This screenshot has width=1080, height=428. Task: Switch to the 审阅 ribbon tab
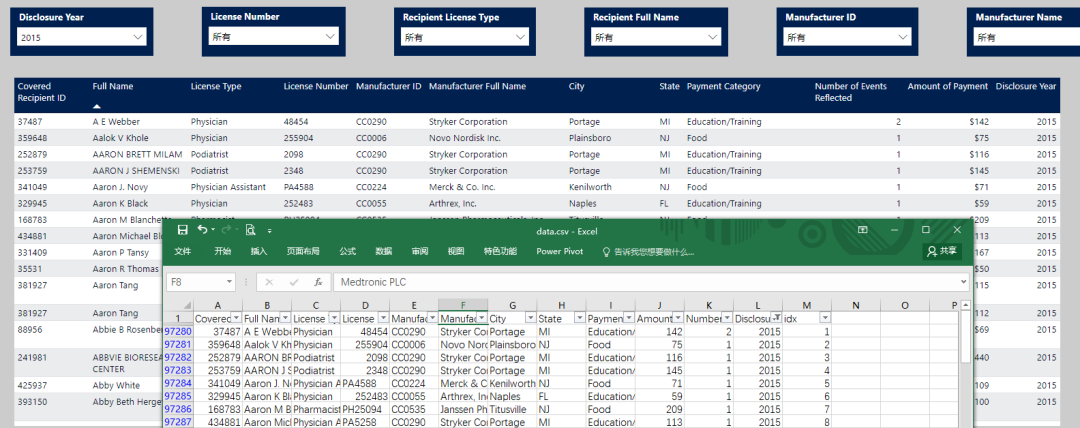420,252
